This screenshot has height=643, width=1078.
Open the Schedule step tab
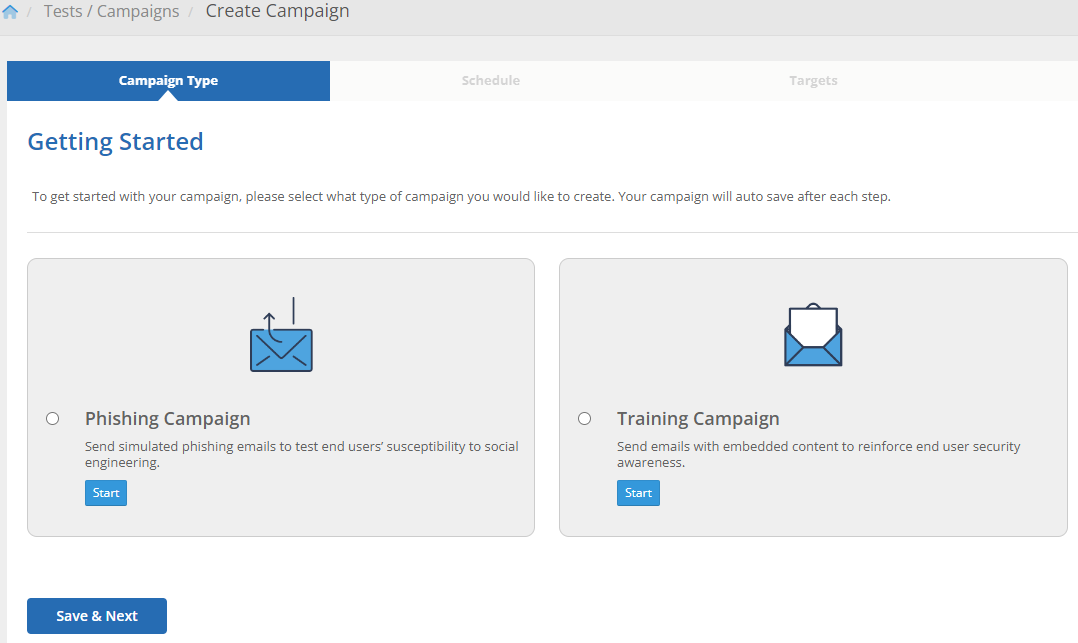[x=490, y=81]
